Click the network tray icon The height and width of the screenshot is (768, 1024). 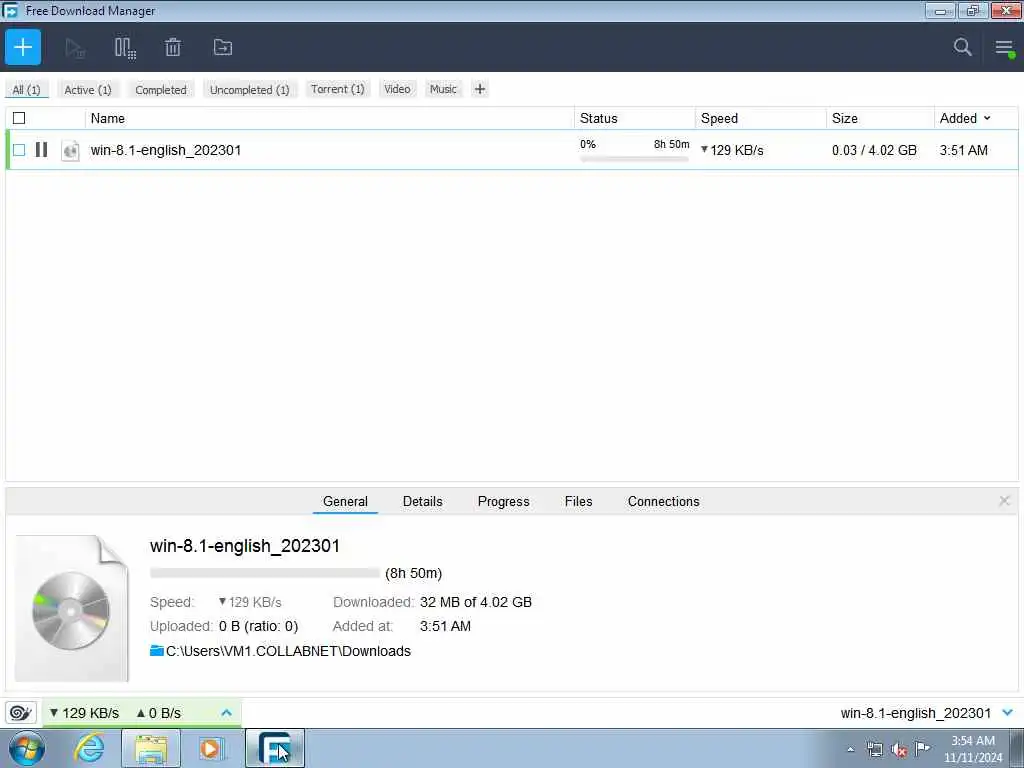coord(874,749)
